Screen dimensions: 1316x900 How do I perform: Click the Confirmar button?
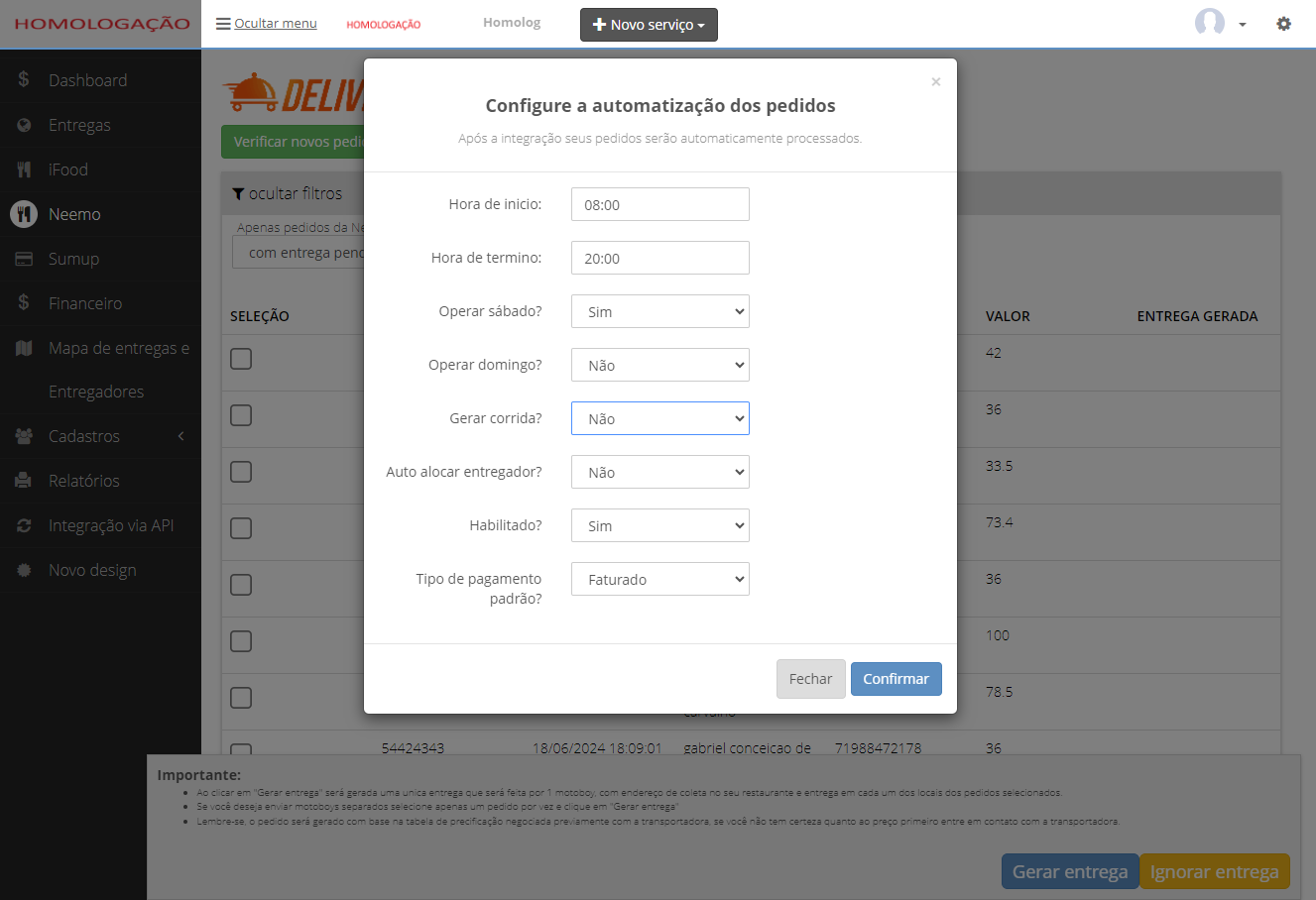896,679
